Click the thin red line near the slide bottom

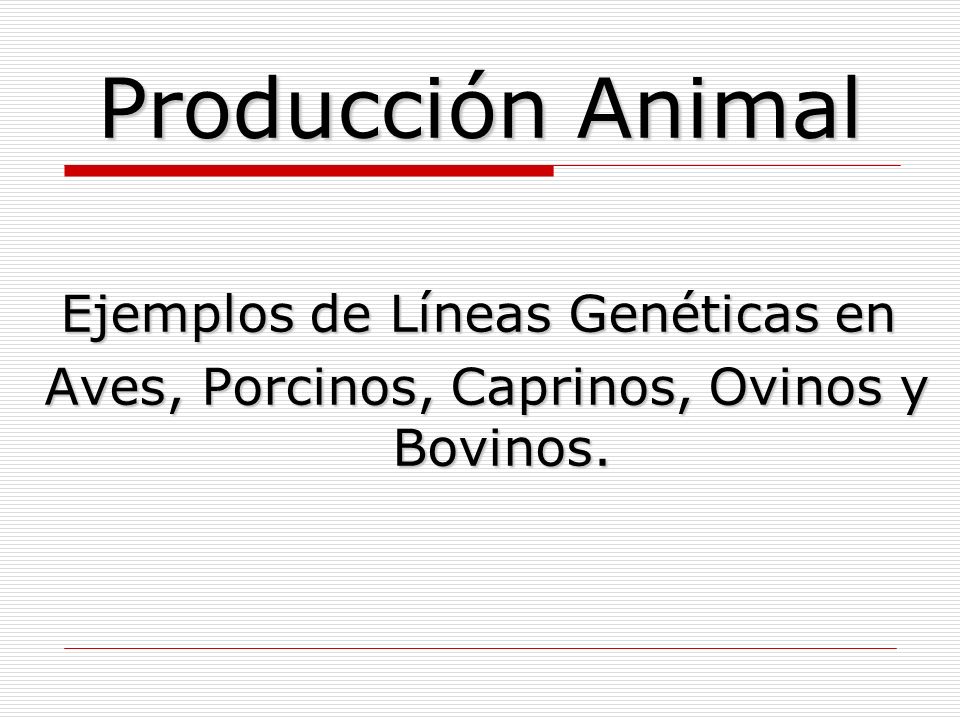(481, 648)
